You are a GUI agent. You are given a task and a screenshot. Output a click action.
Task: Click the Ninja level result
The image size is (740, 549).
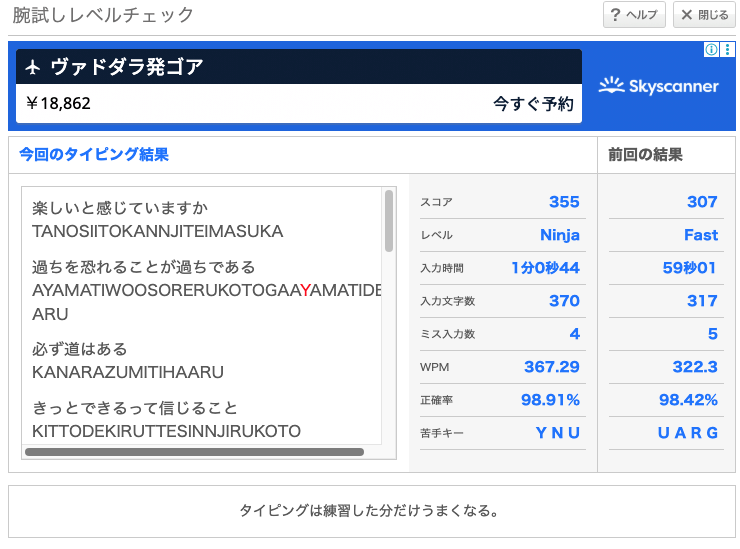pos(559,235)
